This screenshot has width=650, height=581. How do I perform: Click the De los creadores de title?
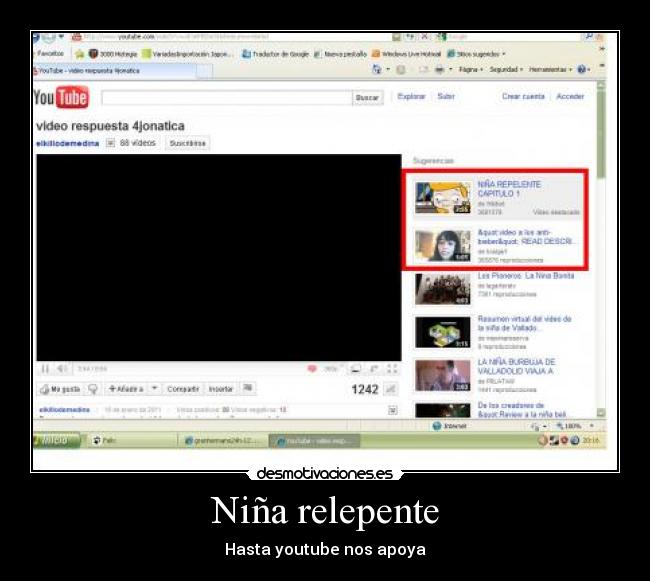(x=521, y=410)
